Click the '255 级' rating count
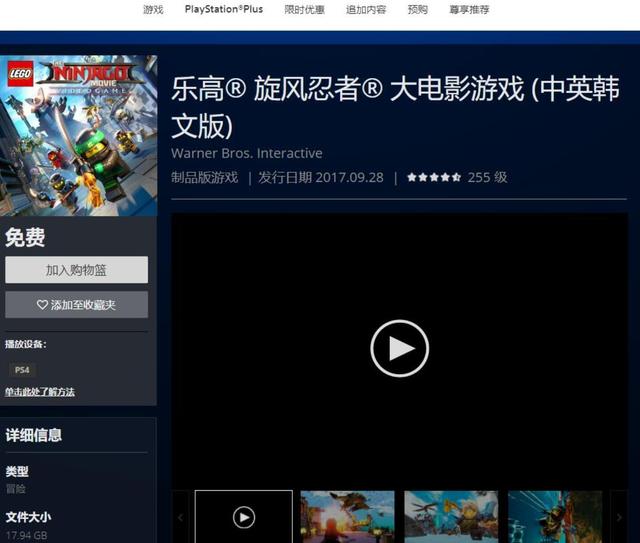The height and width of the screenshot is (543, 640). coord(487,177)
